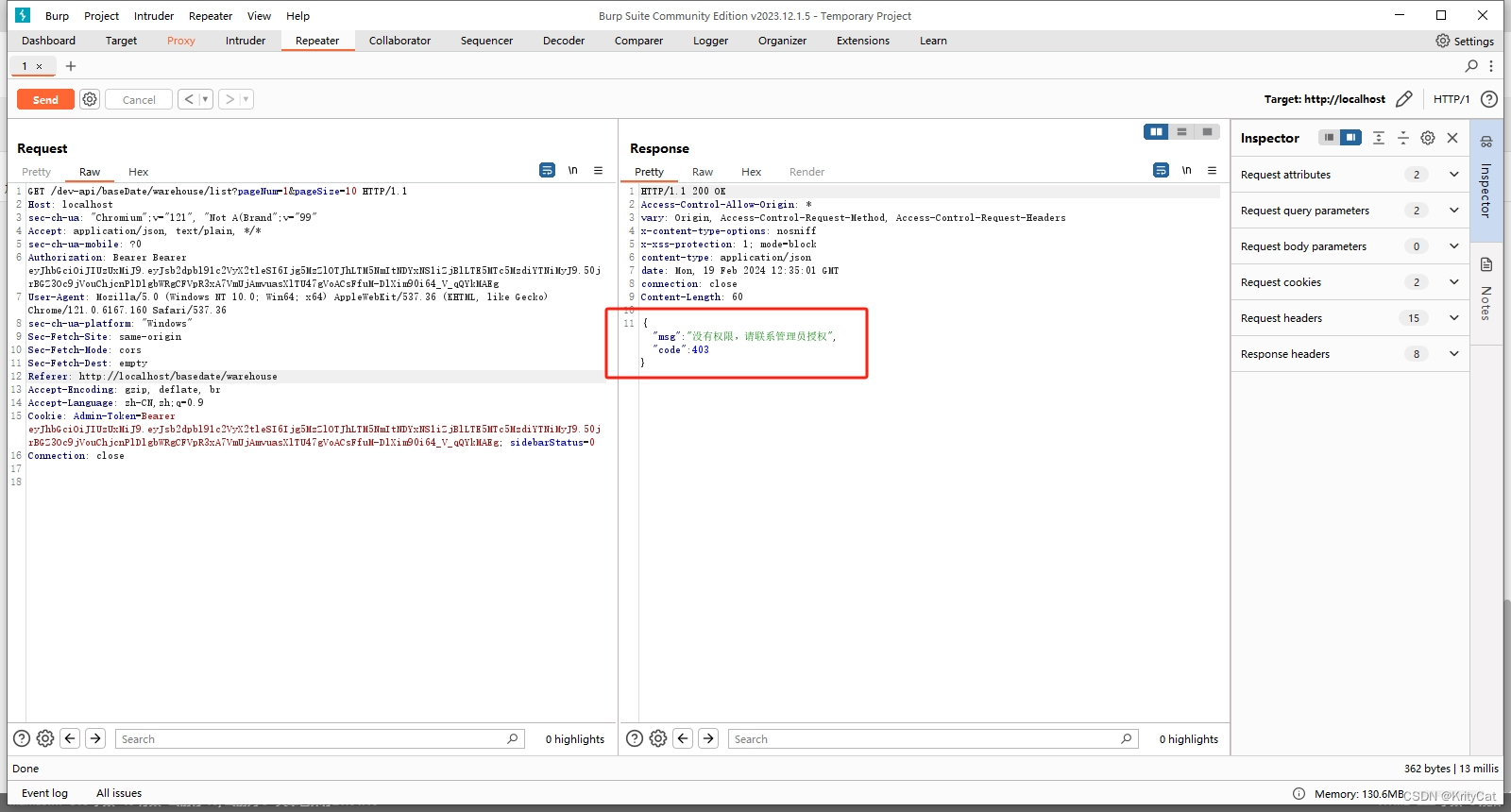Open history dropdown beside back arrow
Viewport: 1511px width, 812px height.
[x=206, y=99]
